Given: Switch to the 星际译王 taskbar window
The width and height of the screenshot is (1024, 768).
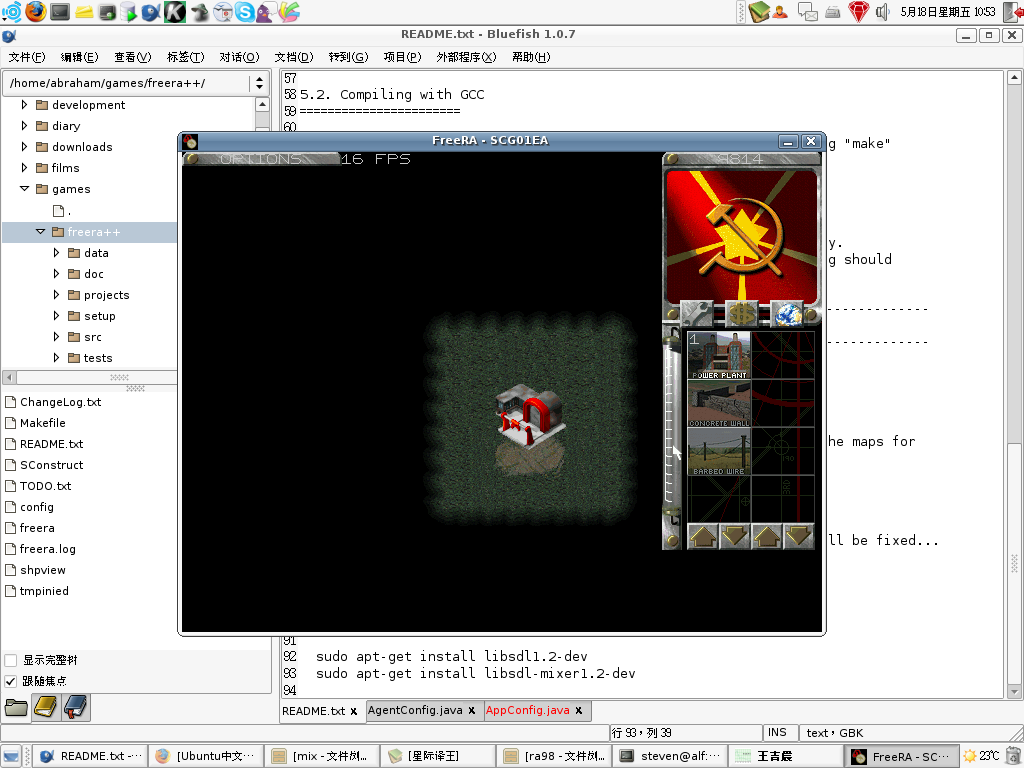Looking at the screenshot, I should click(437, 756).
